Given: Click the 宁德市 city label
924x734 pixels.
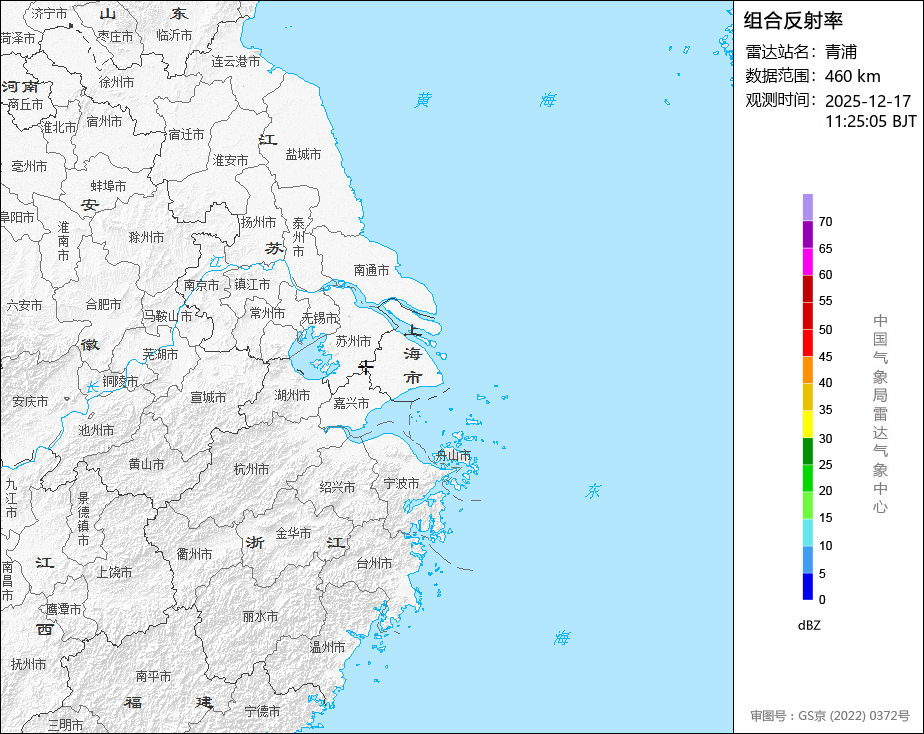Looking at the screenshot, I should [x=262, y=712].
